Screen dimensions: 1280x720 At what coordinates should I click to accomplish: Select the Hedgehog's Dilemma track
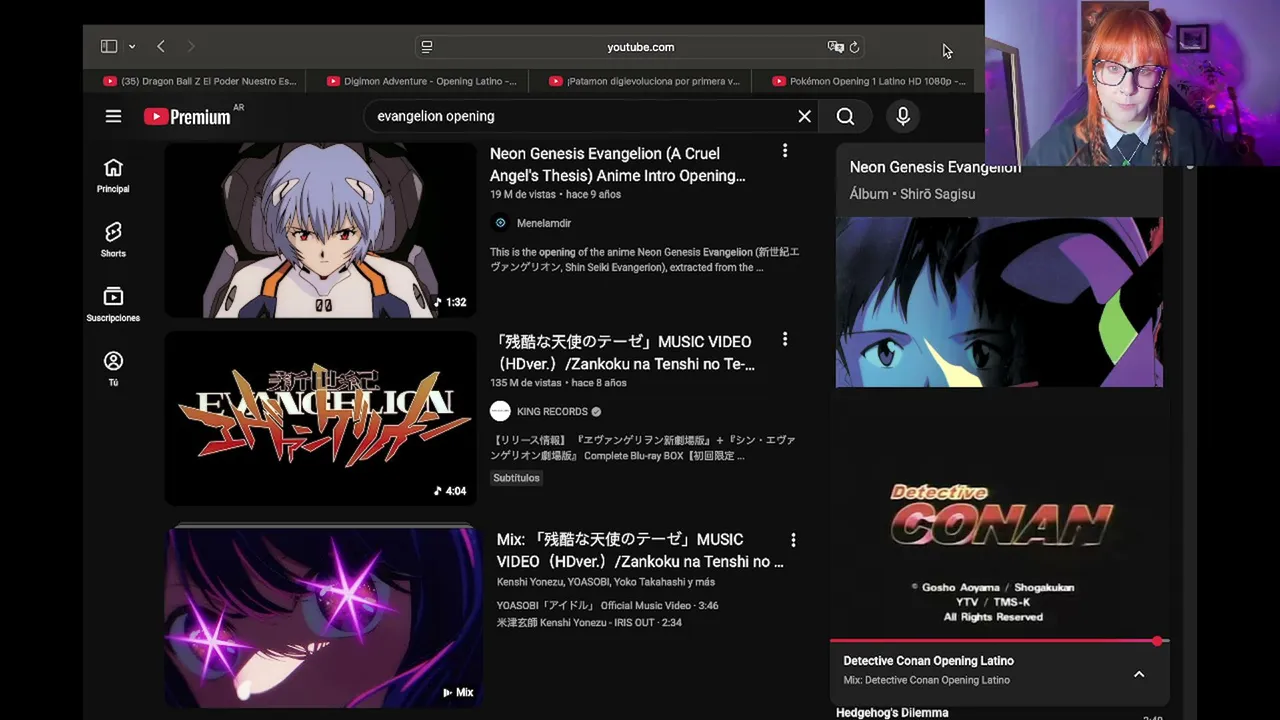[892, 713]
